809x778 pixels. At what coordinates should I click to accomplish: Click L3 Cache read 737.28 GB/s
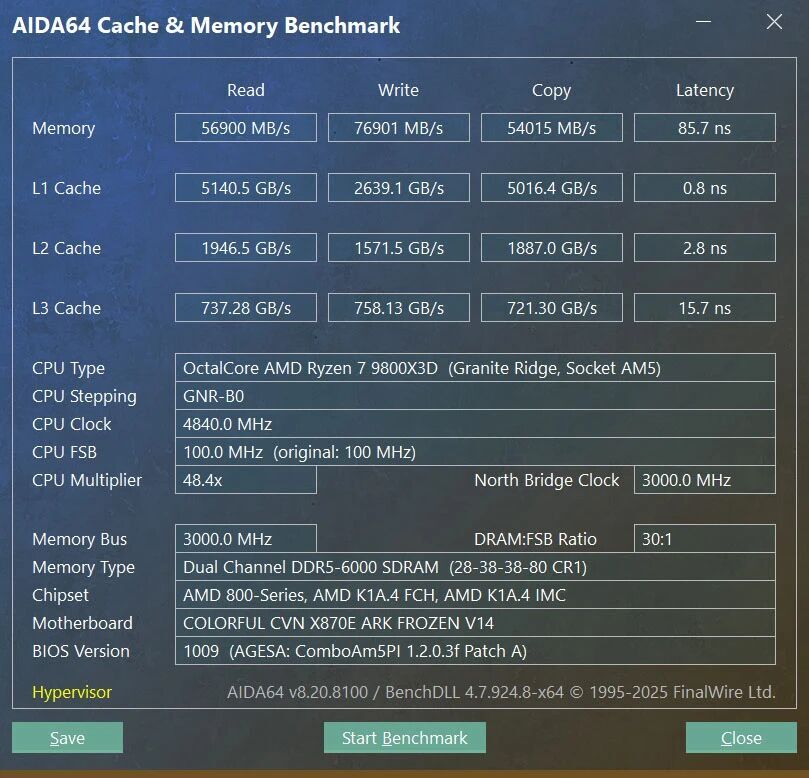click(246, 307)
